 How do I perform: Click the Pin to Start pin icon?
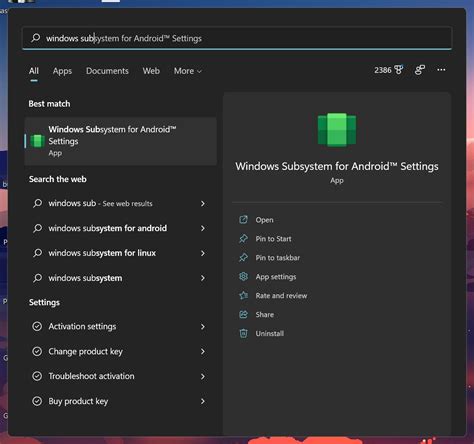[243, 239]
